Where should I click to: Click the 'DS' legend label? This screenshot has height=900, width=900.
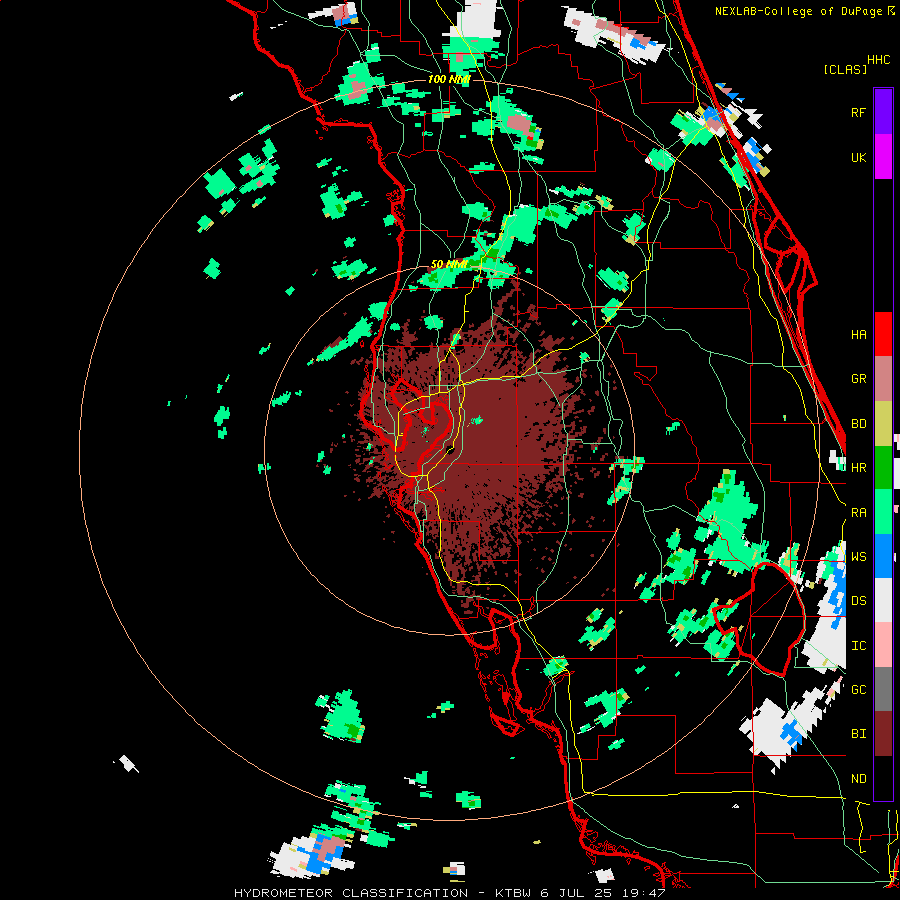[x=858, y=601]
